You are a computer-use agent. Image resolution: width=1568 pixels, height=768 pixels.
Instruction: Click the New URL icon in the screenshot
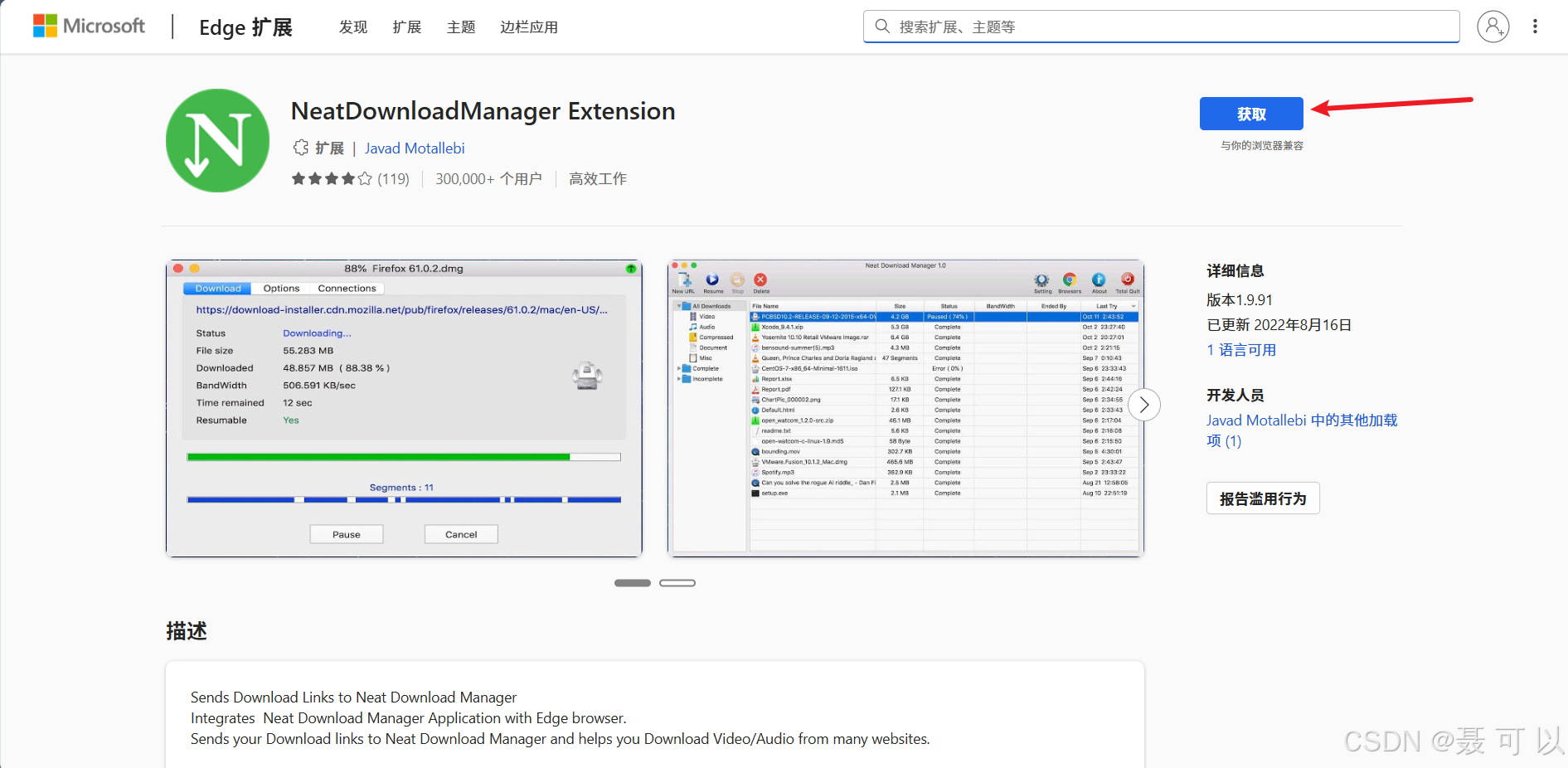coord(684,283)
